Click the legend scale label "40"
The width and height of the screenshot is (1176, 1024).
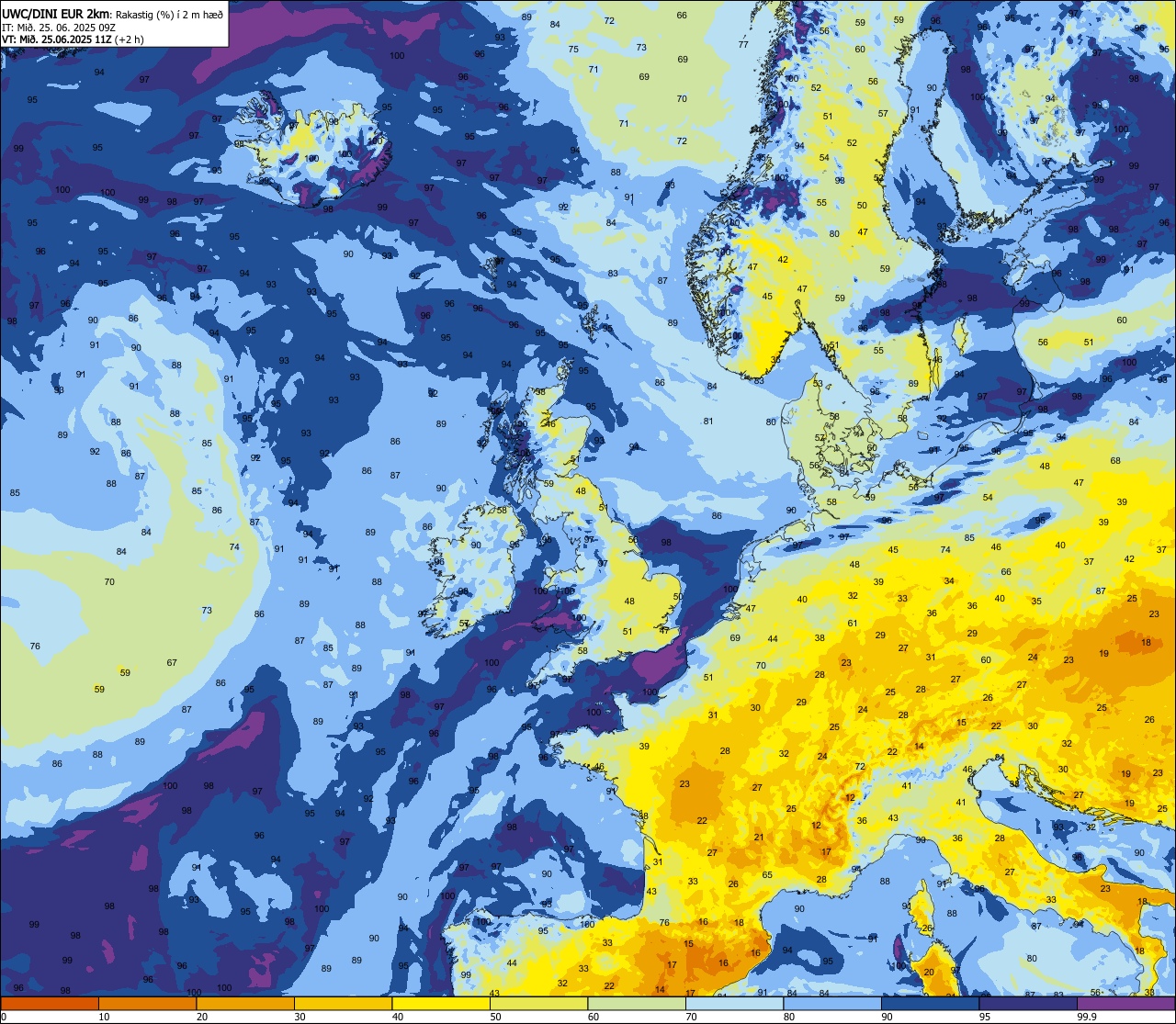[x=398, y=1017]
